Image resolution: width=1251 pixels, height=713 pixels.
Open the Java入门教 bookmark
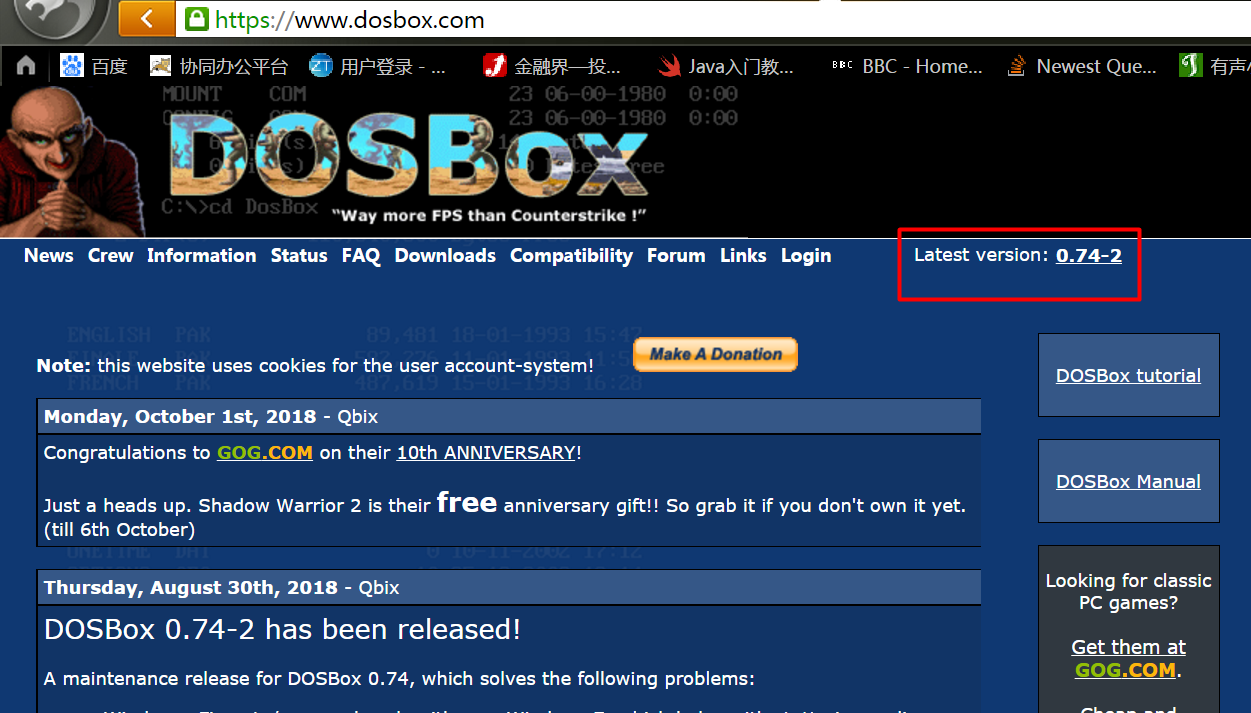726,66
